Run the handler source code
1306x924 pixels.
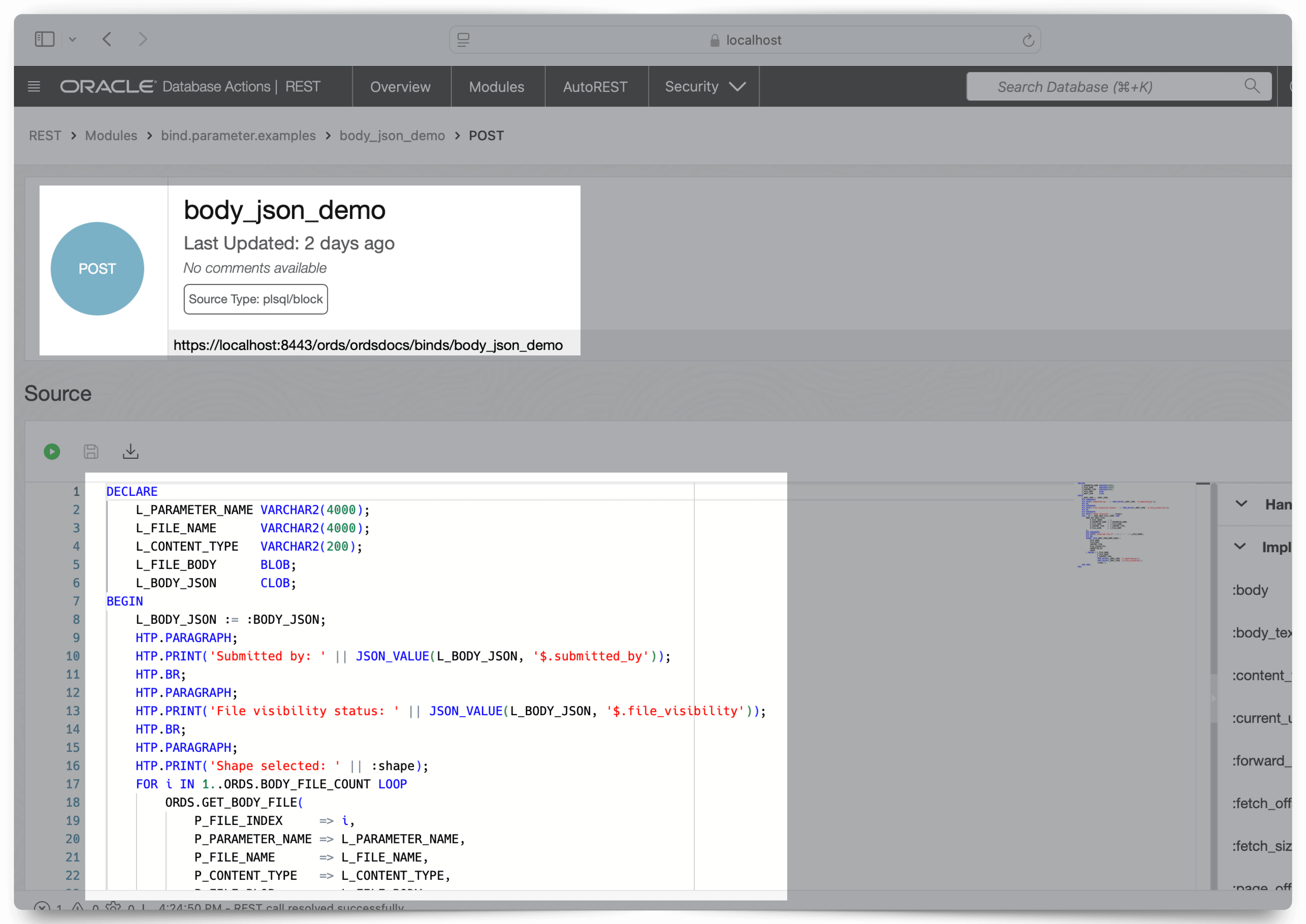52,452
